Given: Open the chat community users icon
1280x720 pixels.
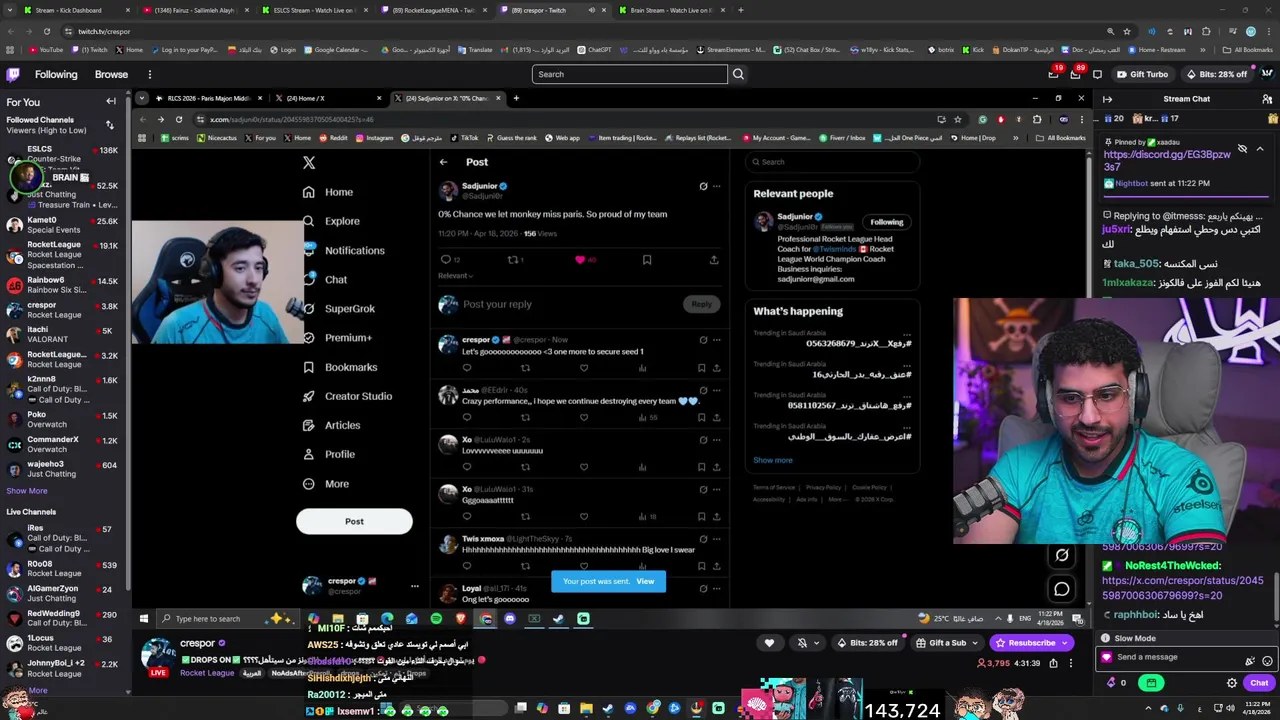Looking at the screenshot, I should click(x=1267, y=99).
